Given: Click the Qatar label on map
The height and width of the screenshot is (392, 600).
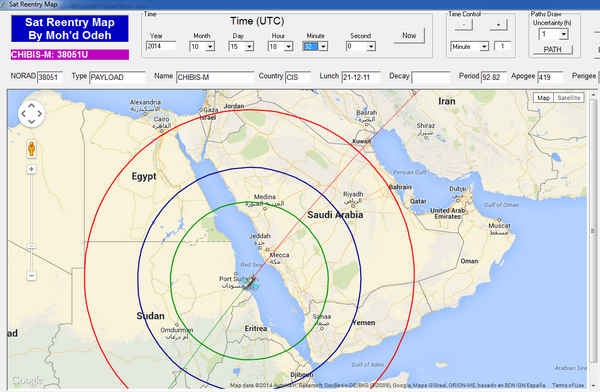Looking at the screenshot, I should point(418,201).
